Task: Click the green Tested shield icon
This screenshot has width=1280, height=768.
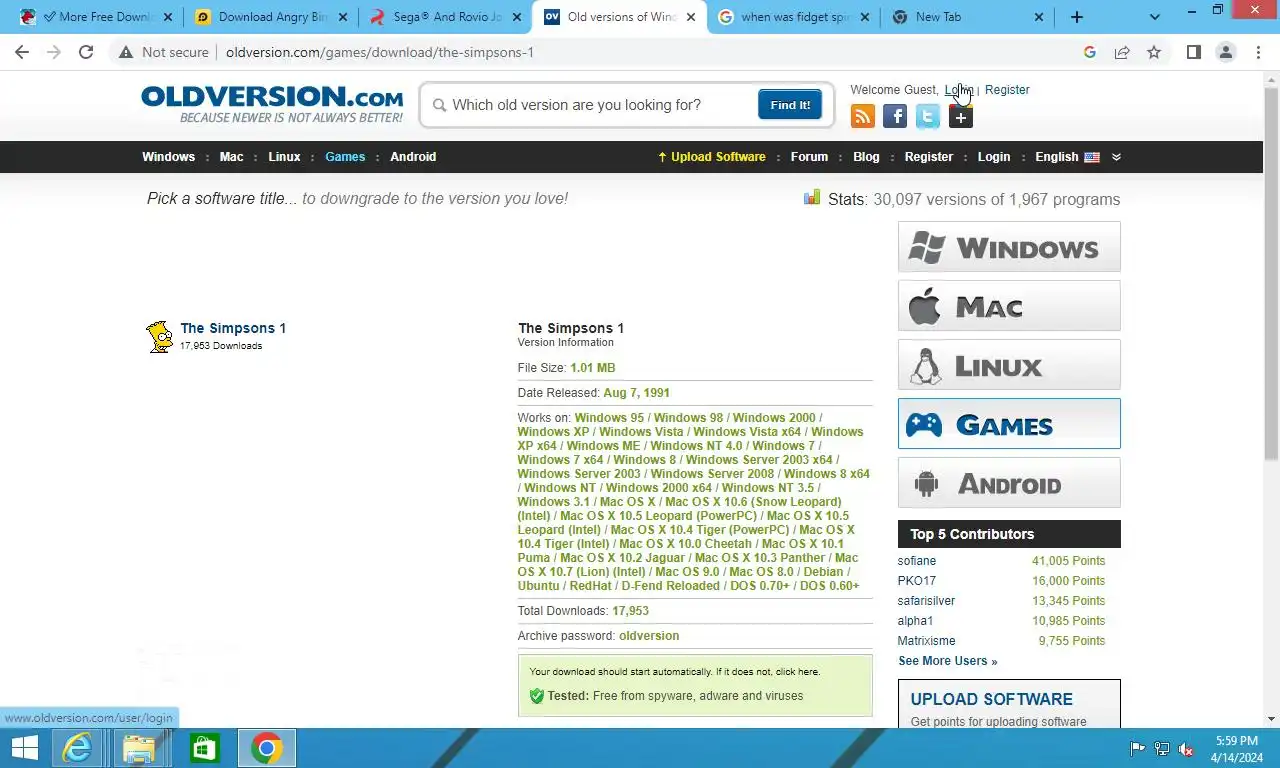Action: tap(536, 696)
